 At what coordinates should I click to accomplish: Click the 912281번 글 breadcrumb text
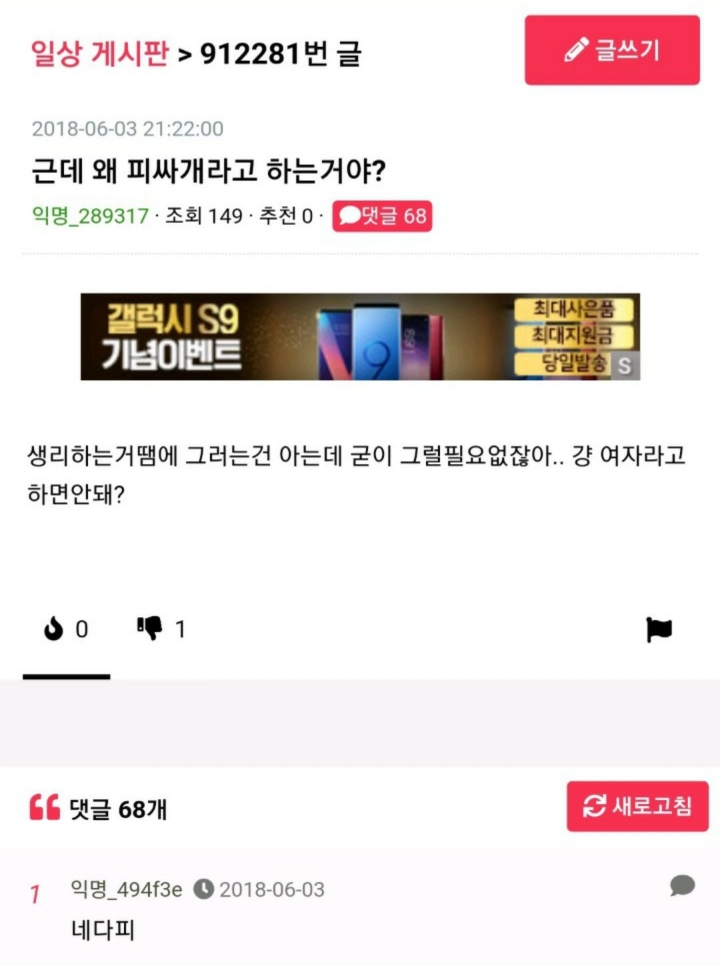(x=281, y=54)
